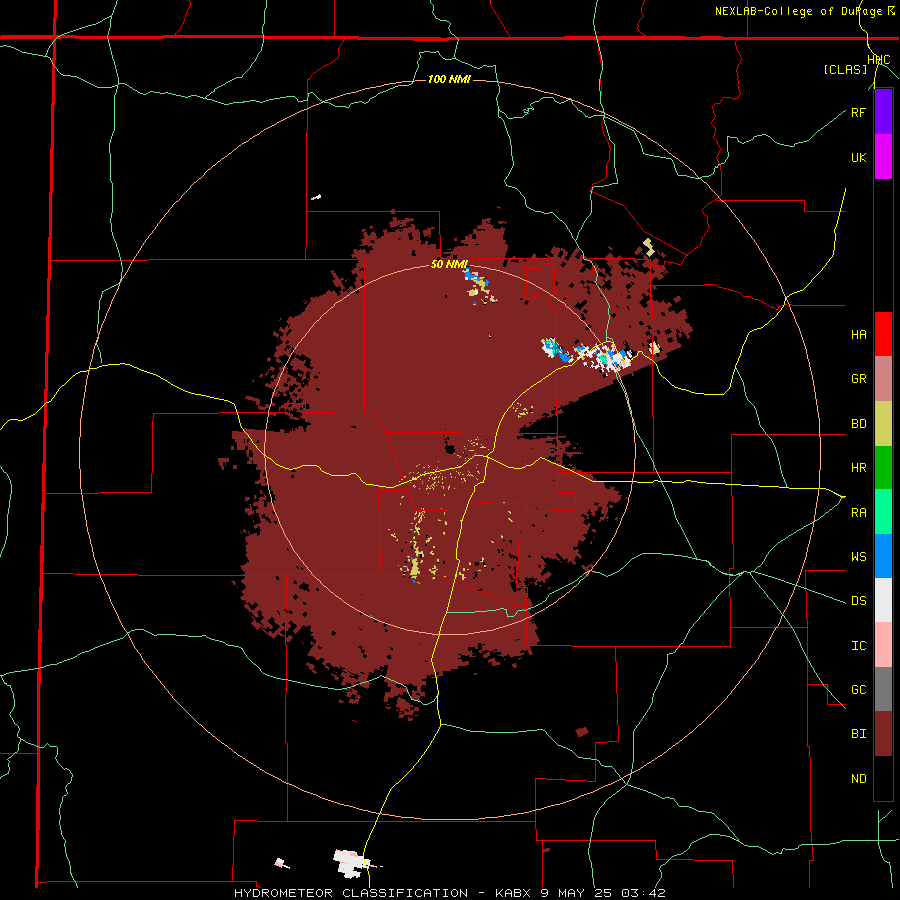The image size is (900, 900).
Task: Click the GC gray legend swatch
Action: 883,689
